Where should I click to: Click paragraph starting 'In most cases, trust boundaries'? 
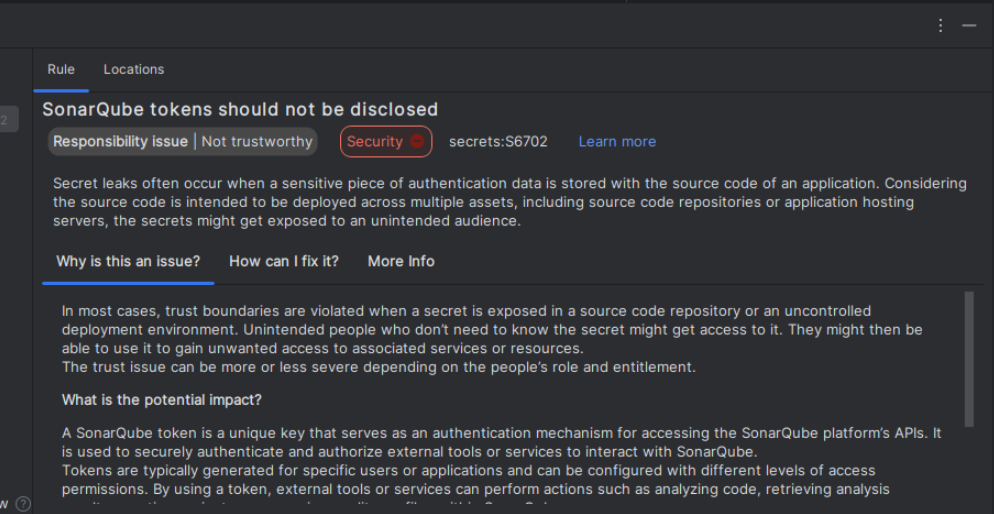click(x=492, y=330)
